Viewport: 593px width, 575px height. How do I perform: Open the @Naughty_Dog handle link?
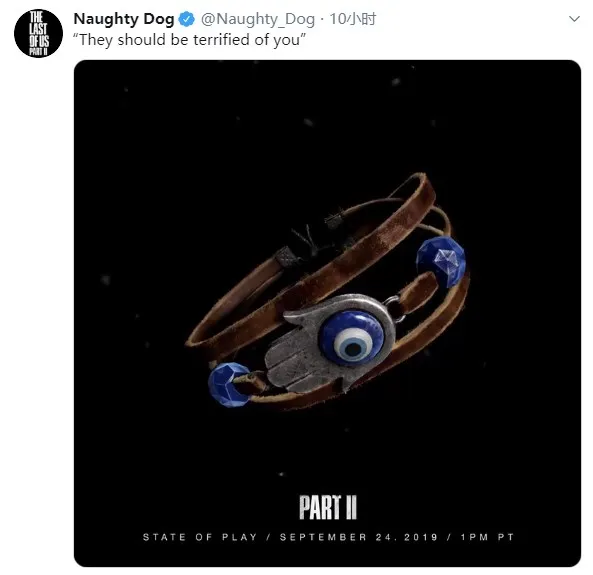coord(258,19)
